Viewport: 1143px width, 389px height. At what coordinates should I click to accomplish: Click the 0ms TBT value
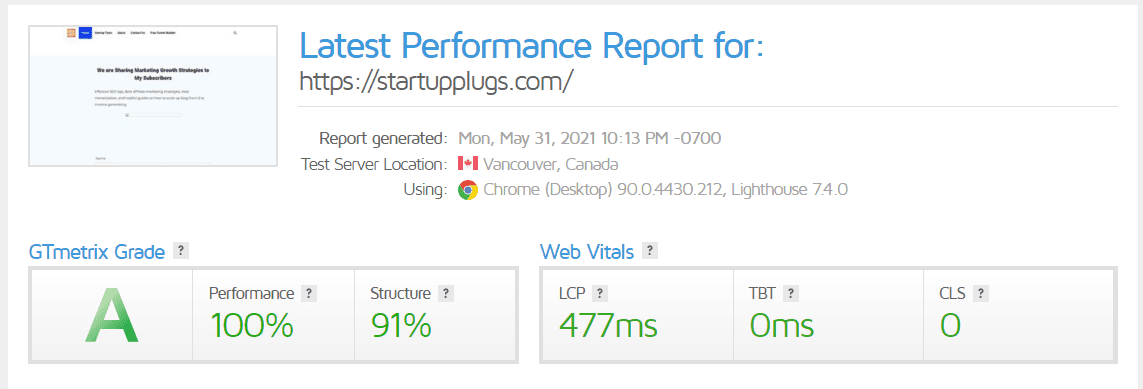coord(781,325)
